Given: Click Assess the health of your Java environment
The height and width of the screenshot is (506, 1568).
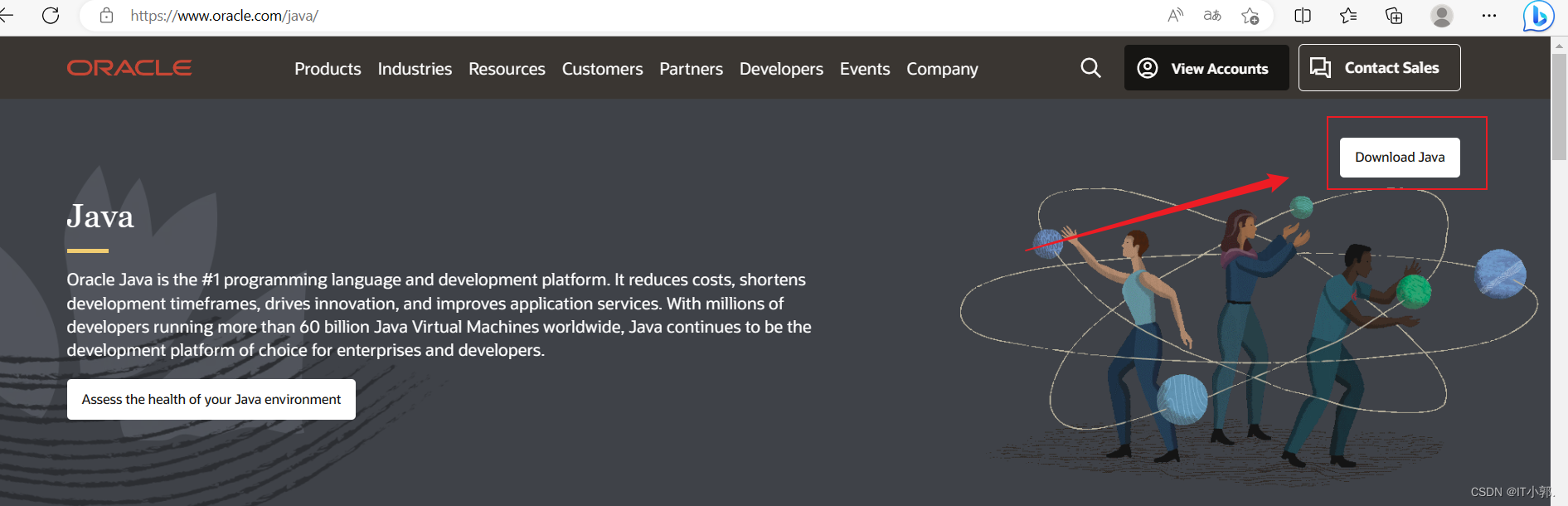Looking at the screenshot, I should (211, 399).
